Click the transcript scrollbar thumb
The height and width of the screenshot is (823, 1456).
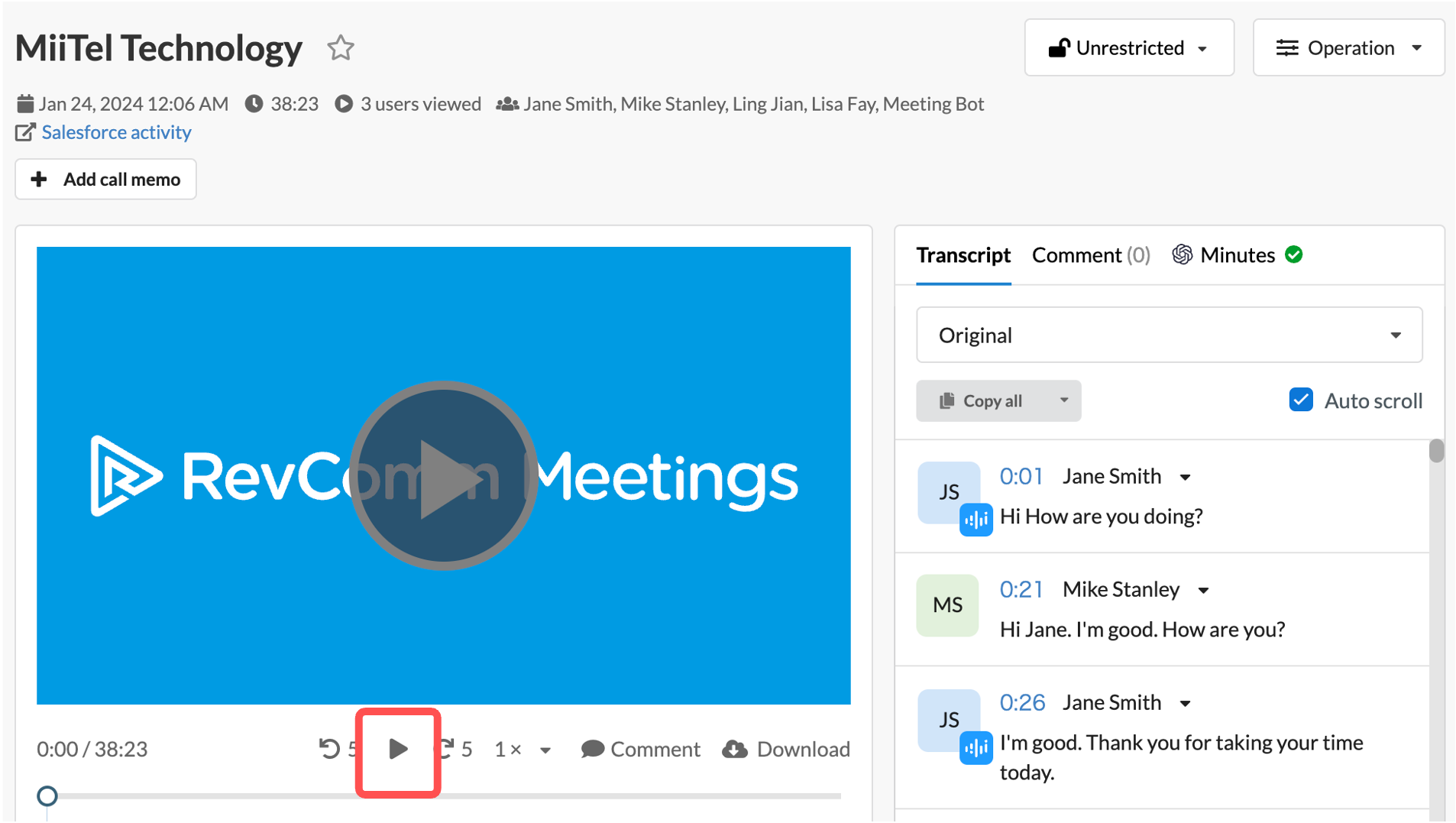pos(1436,451)
